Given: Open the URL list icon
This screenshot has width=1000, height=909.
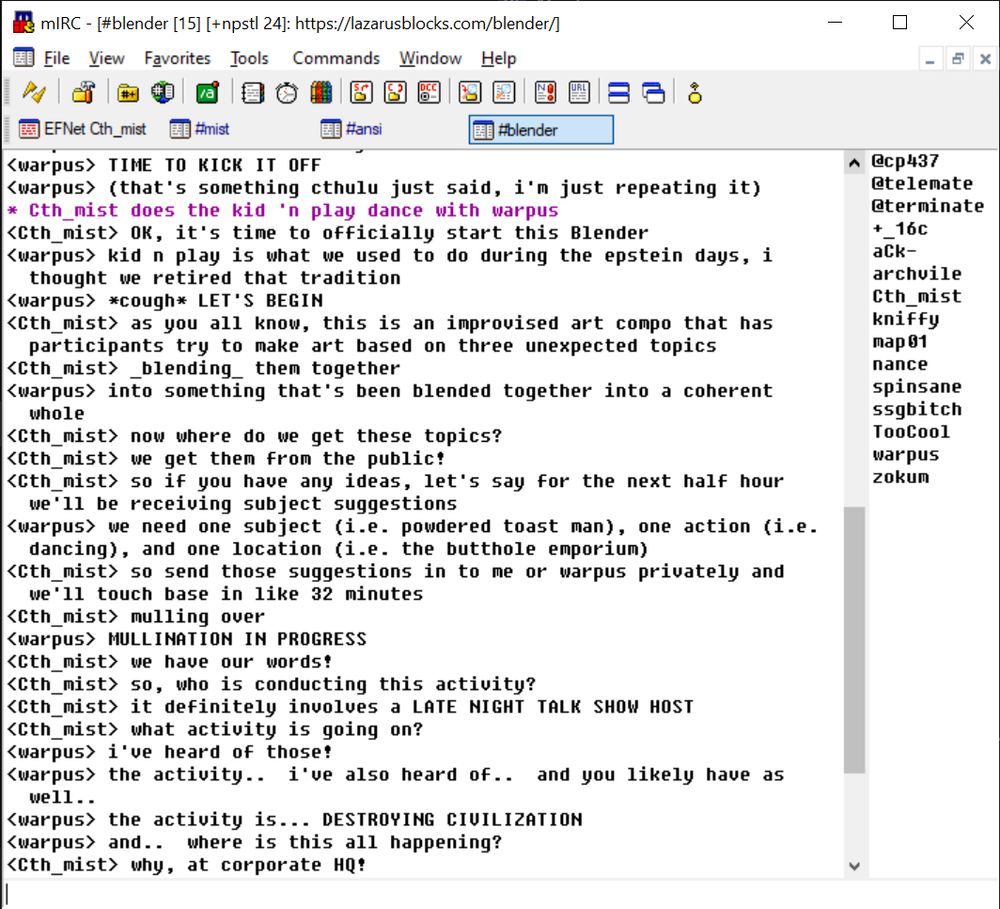Looking at the screenshot, I should [579, 93].
